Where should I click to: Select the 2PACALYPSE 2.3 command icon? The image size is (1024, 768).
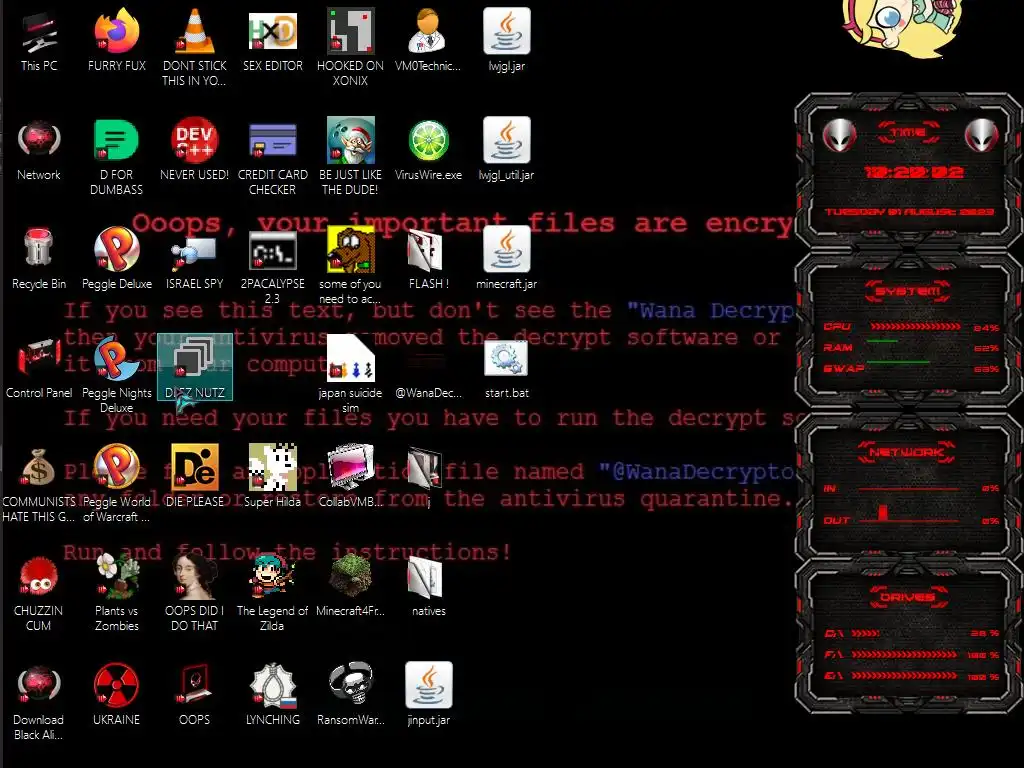[x=272, y=266]
